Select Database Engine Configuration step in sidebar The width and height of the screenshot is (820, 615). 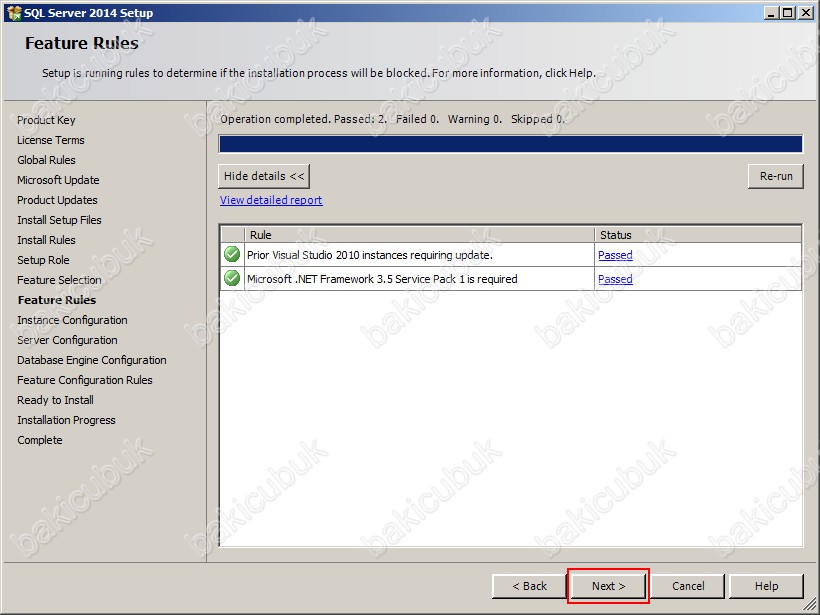pyautogui.click(x=92, y=360)
